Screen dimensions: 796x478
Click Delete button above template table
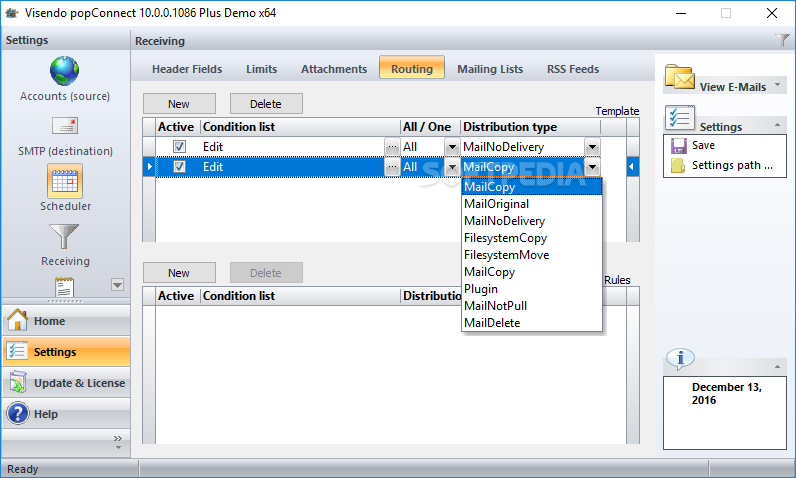pos(266,104)
